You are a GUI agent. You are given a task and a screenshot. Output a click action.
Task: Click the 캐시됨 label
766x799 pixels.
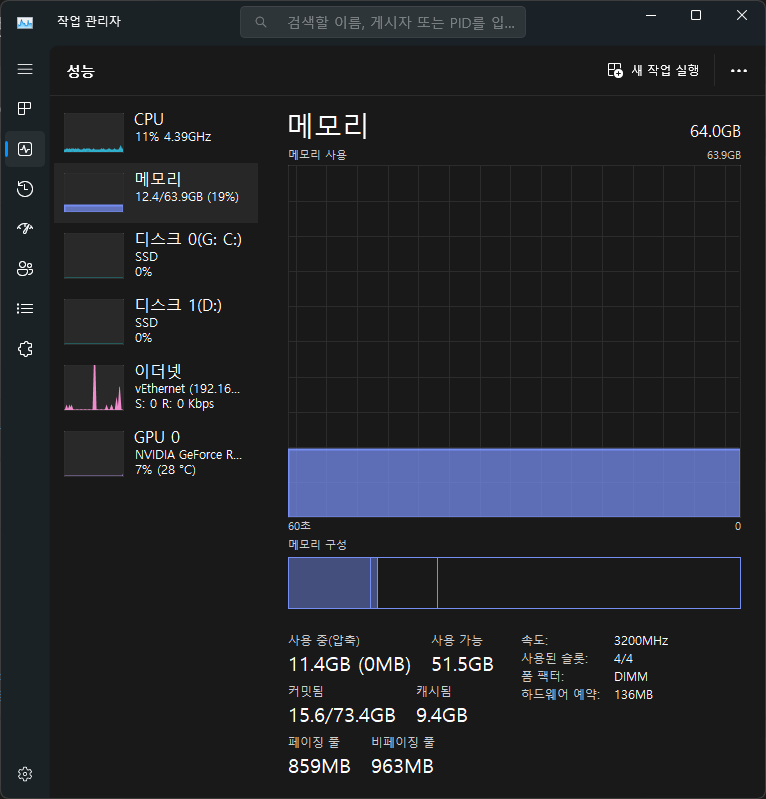pyautogui.click(x=434, y=691)
